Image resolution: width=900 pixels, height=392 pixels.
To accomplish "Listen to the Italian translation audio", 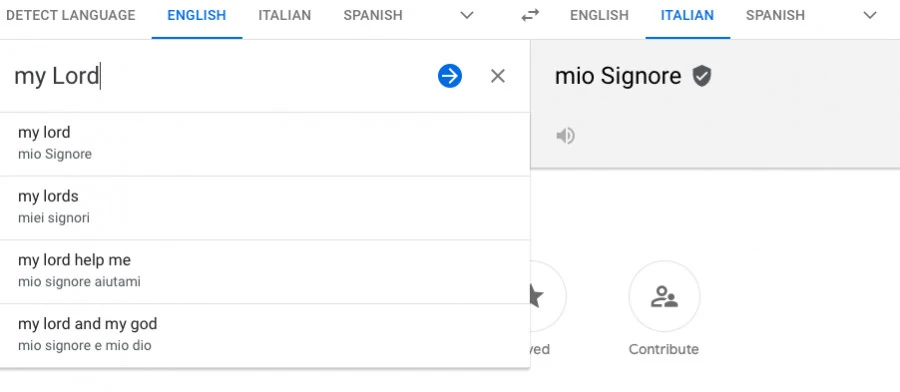I will [565, 136].
